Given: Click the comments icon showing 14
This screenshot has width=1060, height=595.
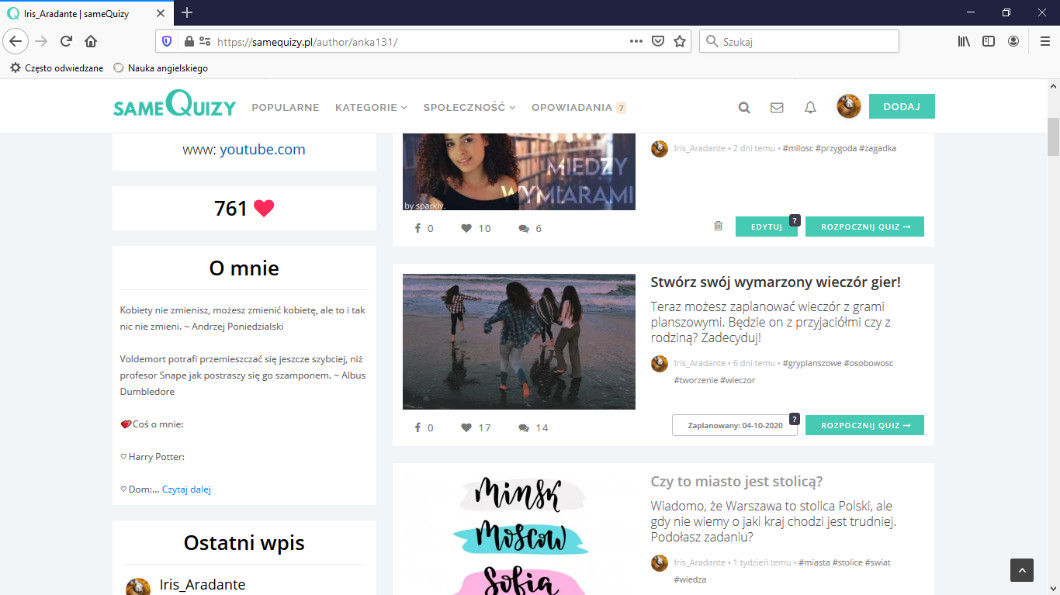Looking at the screenshot, I should pyautogui.click(x=523, y=428).
